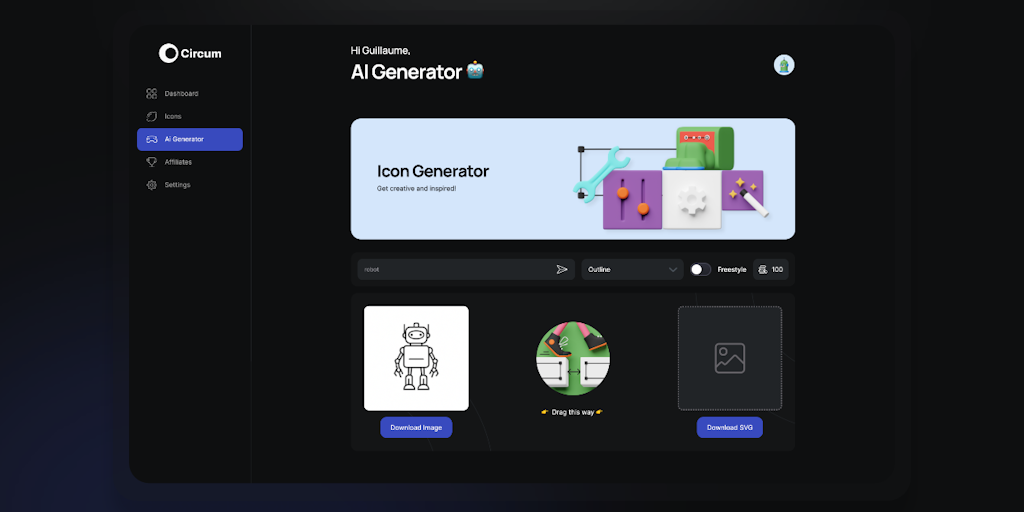Click the Dashboard grid icon
The image size is (1024, 512).
click(x=152, y=93)
